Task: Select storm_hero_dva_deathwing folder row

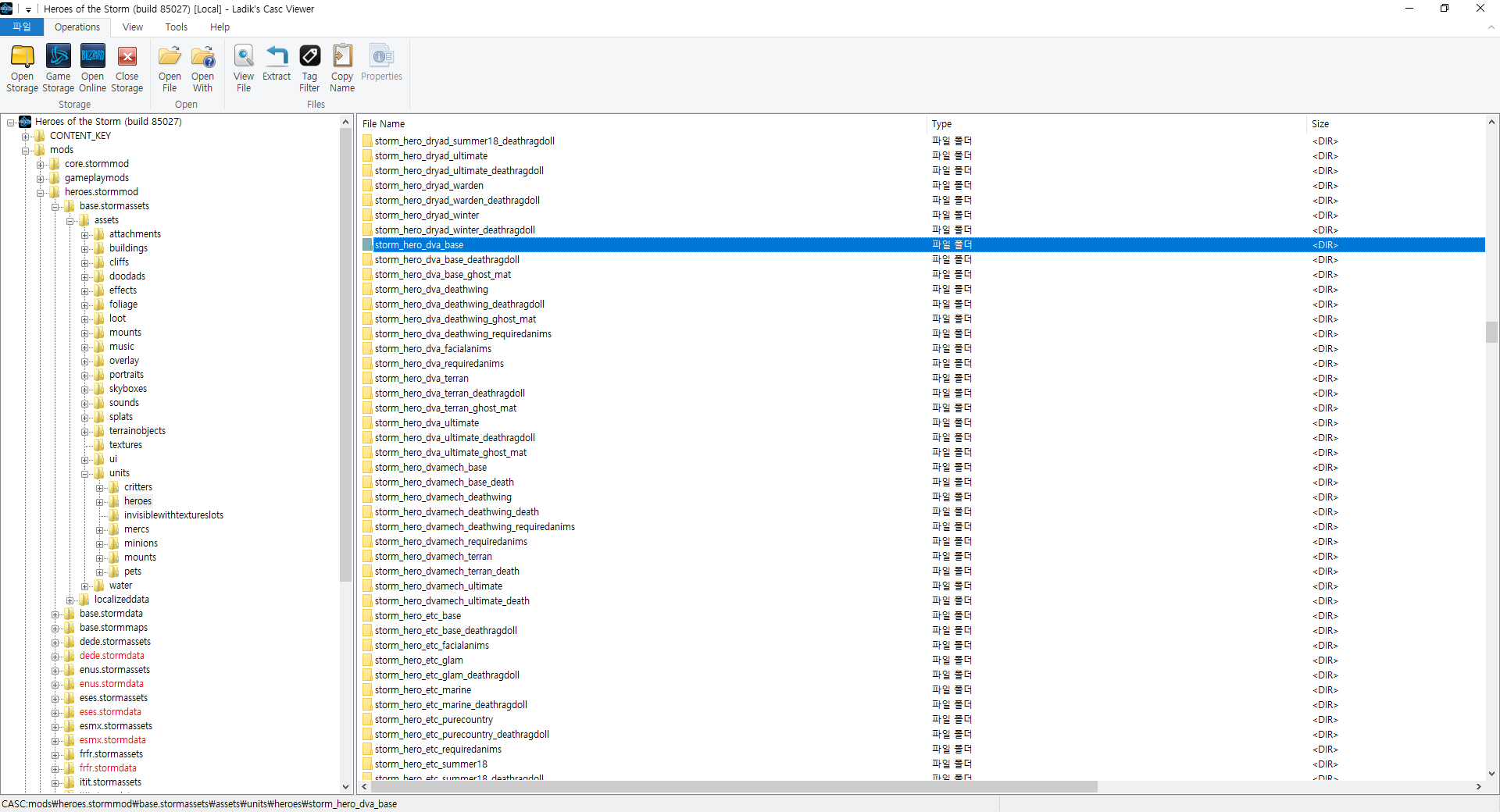Action: click(923, 290)
